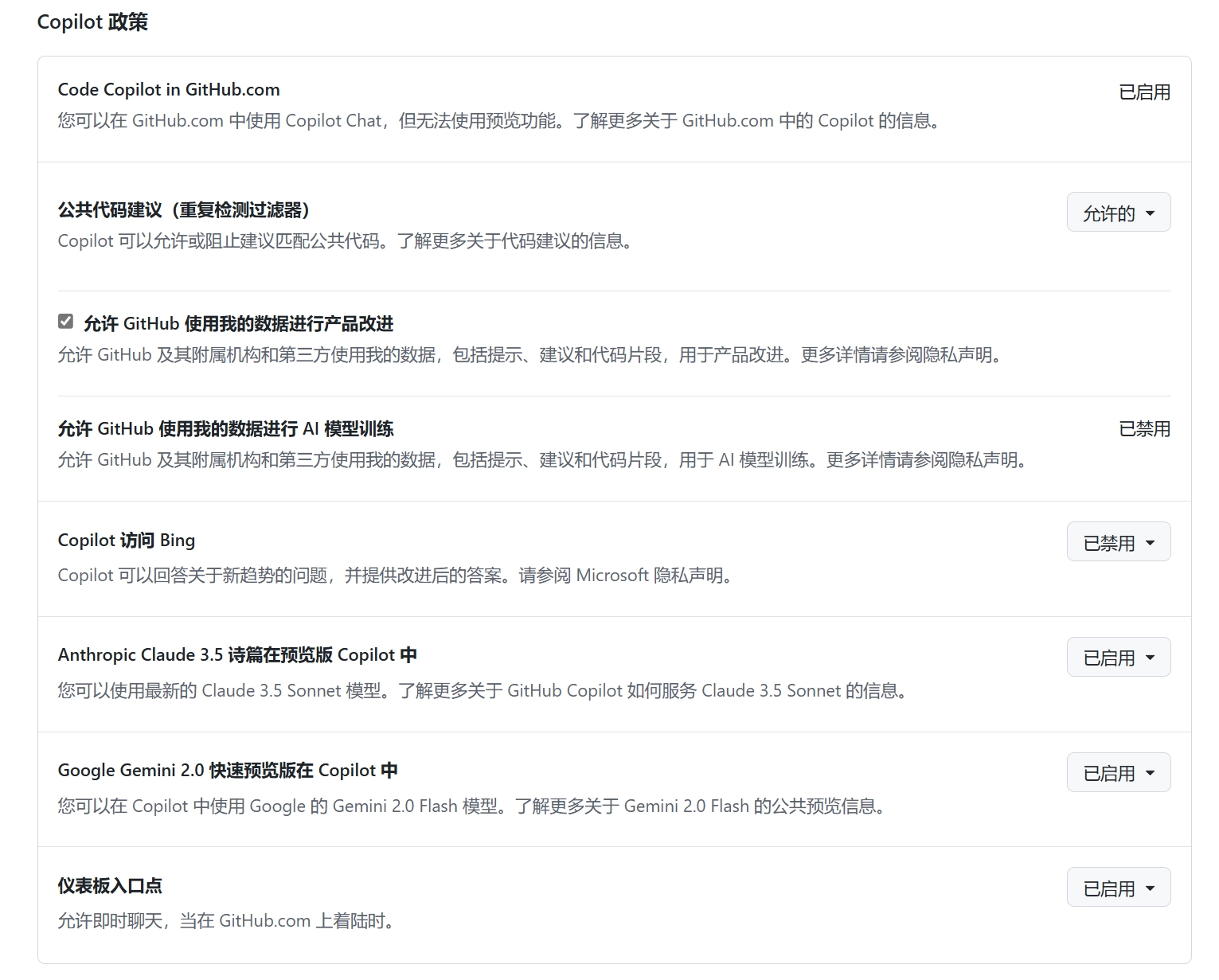This screenshot has height=980, width=1219.
Task: Toggle the GitHub product improvement data checkbox
Action: 65,322
